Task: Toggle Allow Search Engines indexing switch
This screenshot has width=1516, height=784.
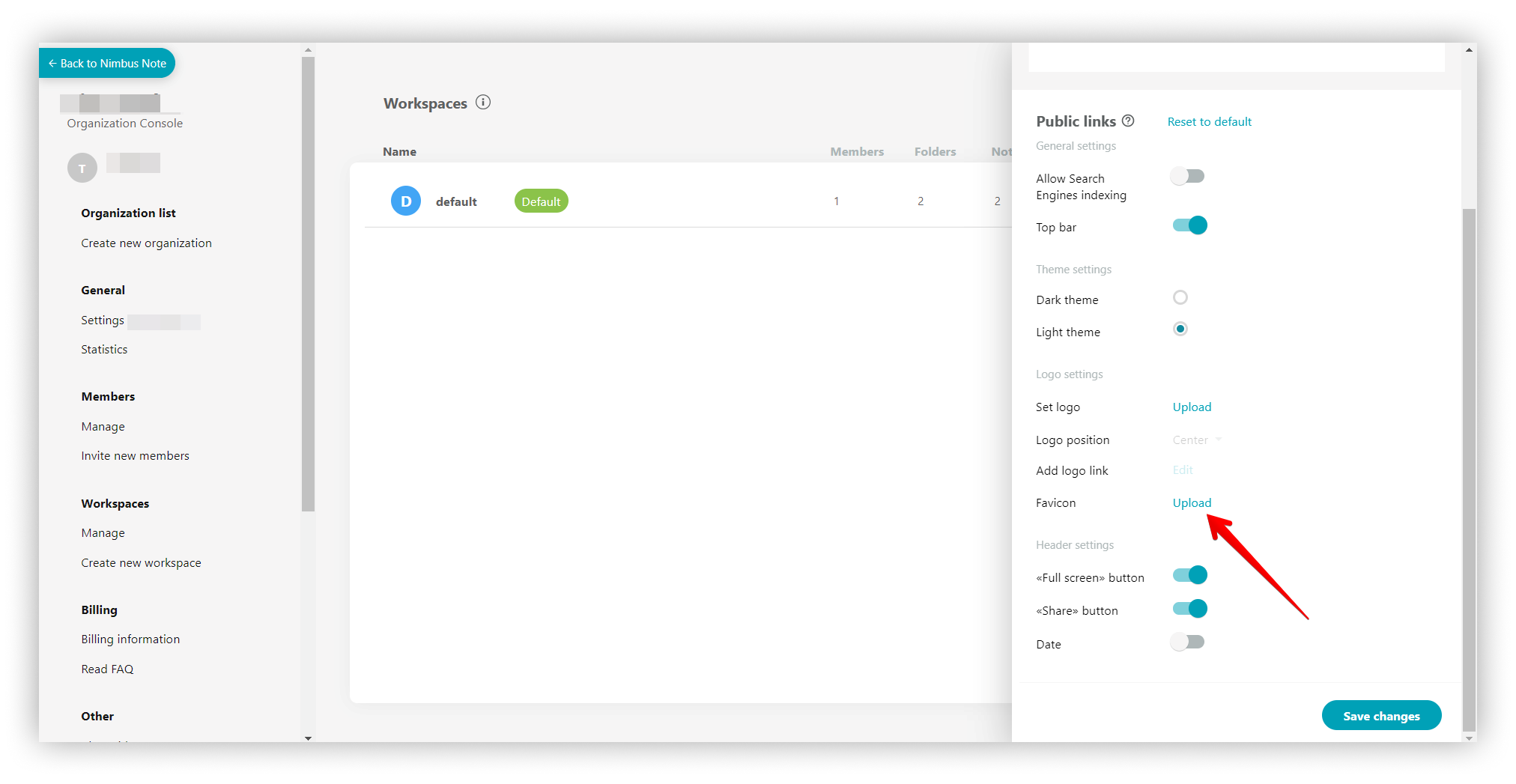Action: pos(1188,177)
